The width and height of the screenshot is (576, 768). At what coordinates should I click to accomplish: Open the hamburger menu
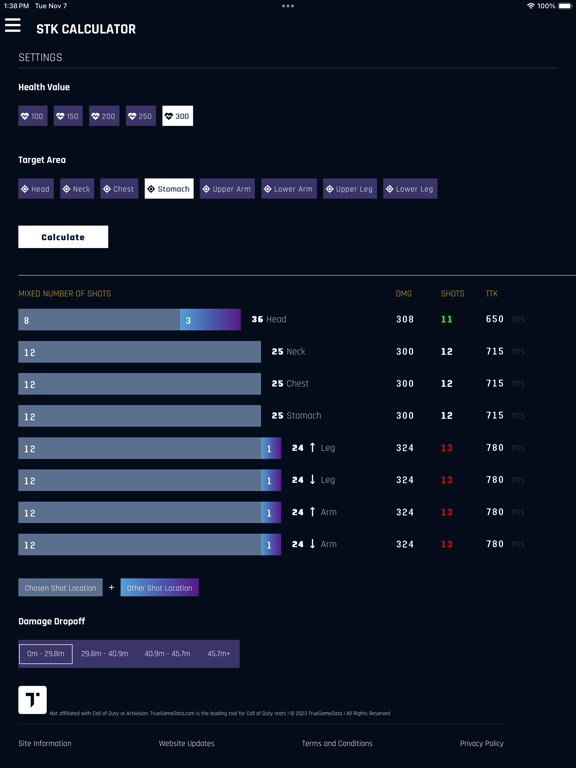(13, 25)
